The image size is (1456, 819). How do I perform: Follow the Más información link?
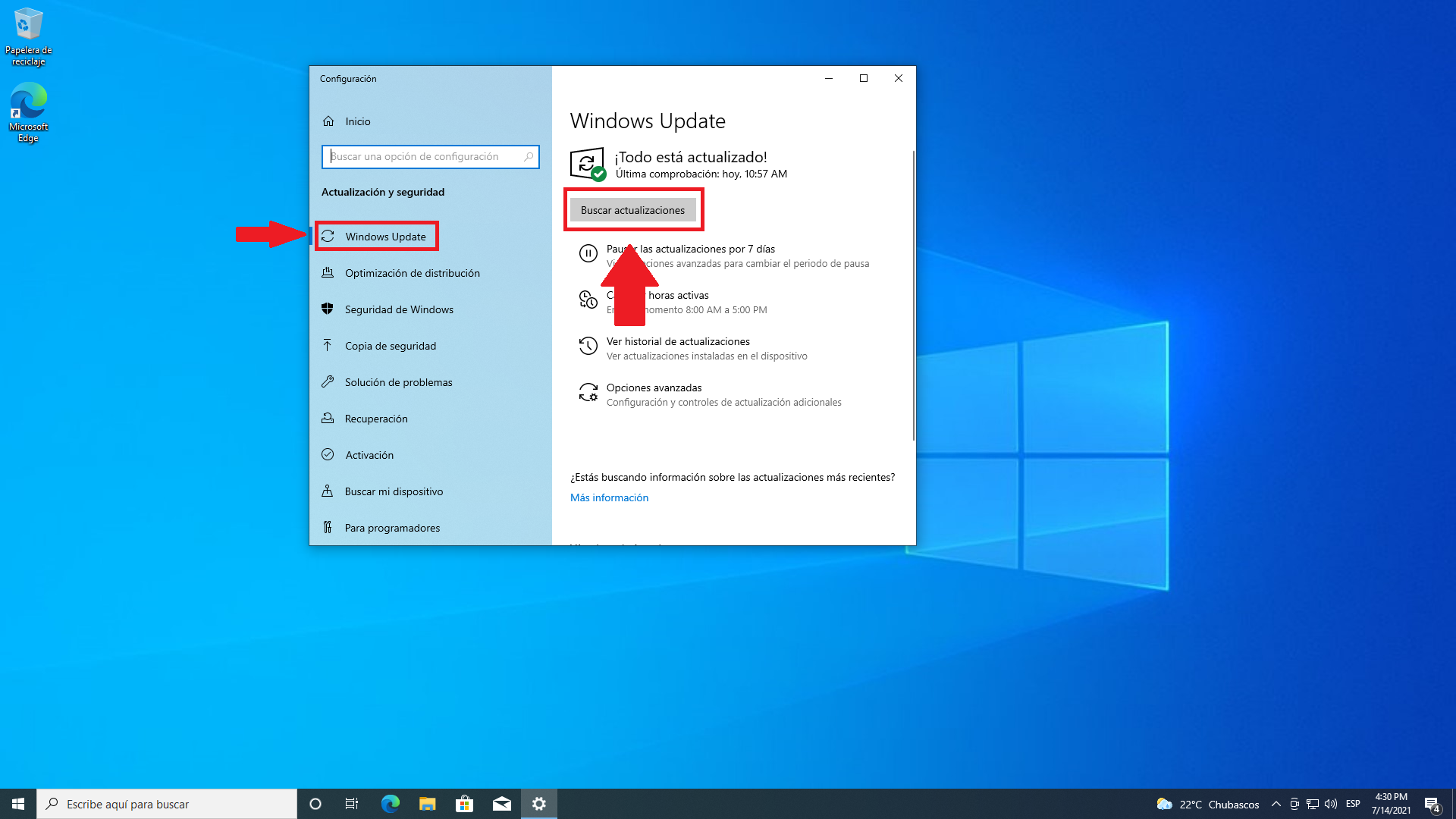[x=609, y=497]
